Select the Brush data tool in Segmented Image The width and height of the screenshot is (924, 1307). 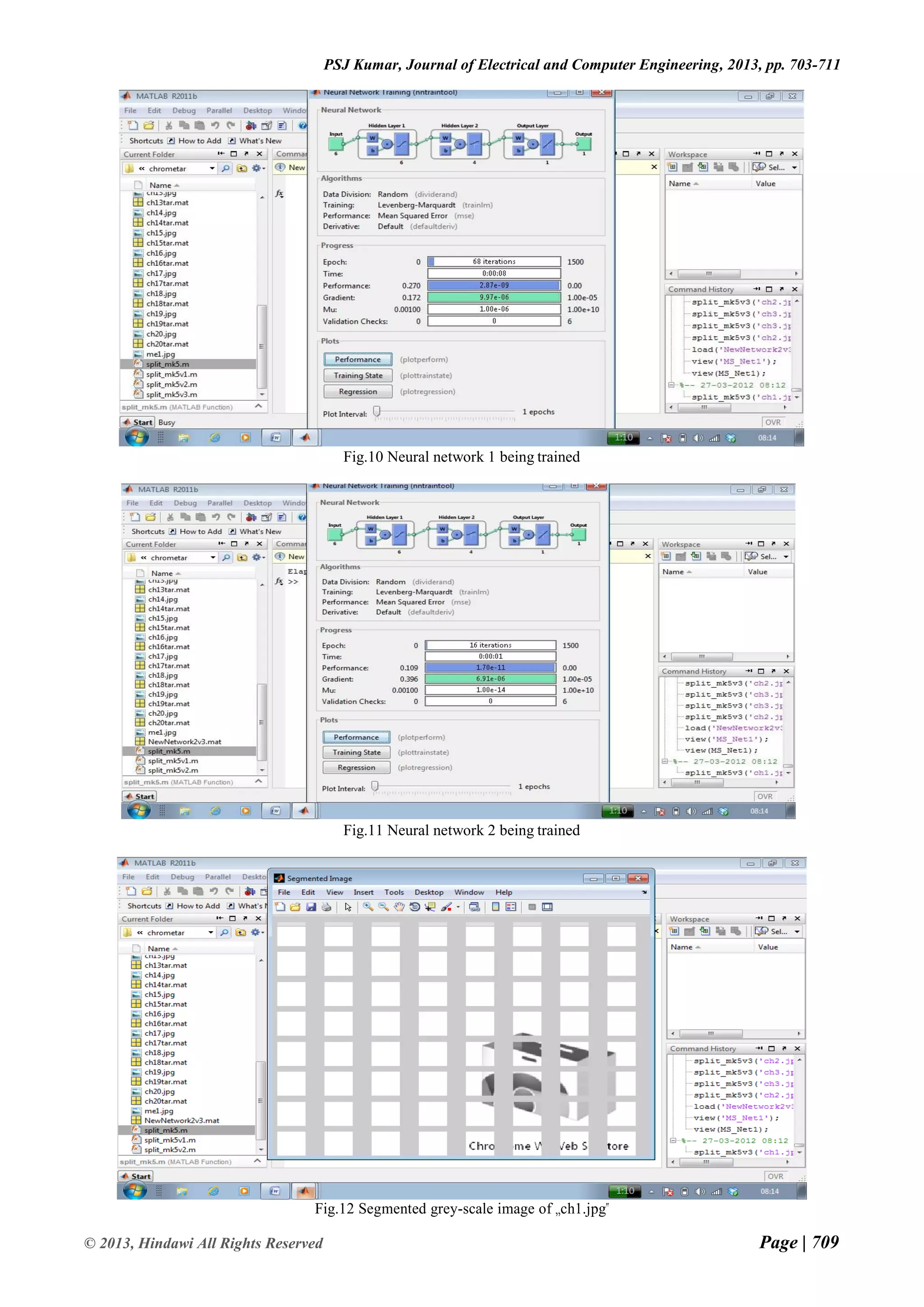point(446,907)
